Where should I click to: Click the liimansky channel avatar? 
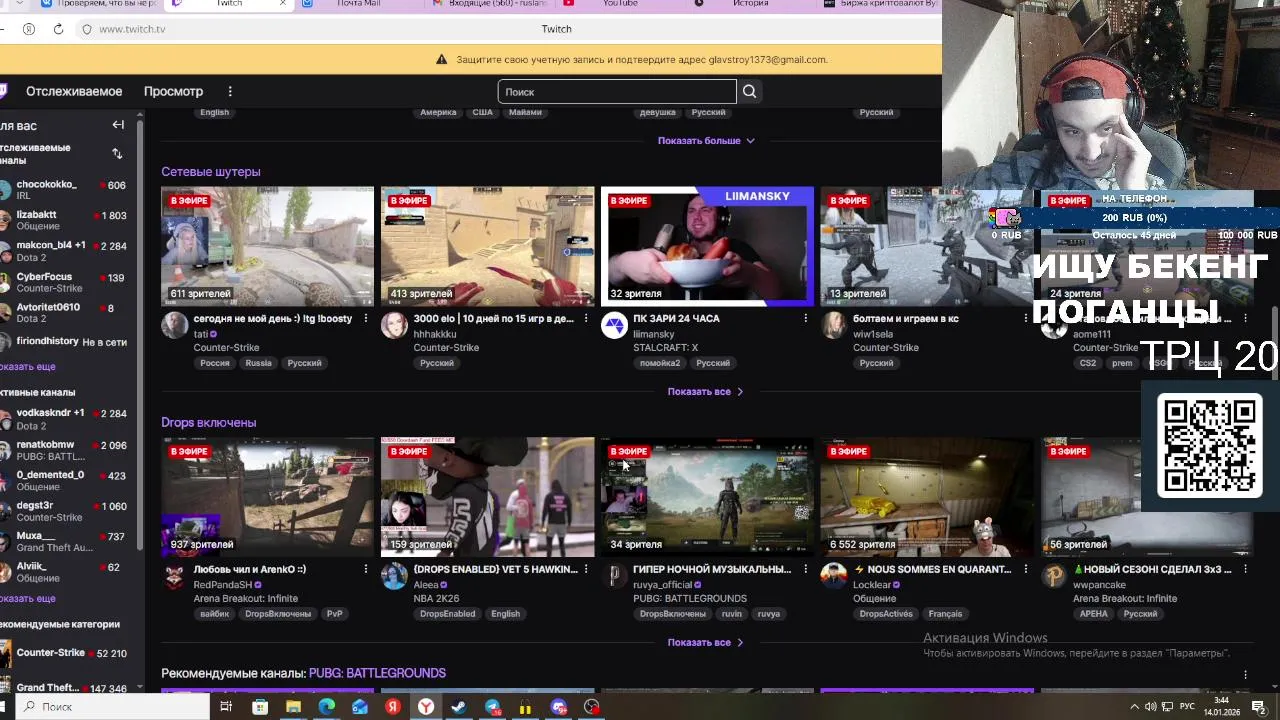[x=614, y=325]
